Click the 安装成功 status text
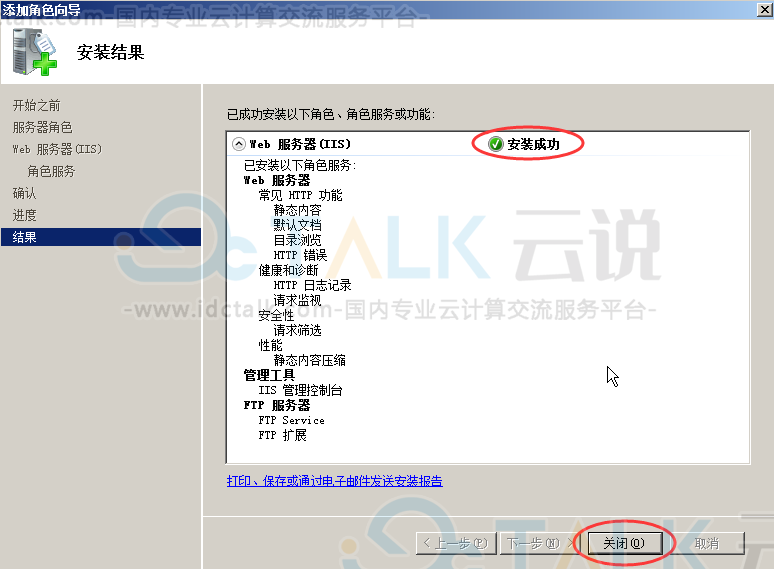This screenshot has width=774, height=569. [533, 144]
